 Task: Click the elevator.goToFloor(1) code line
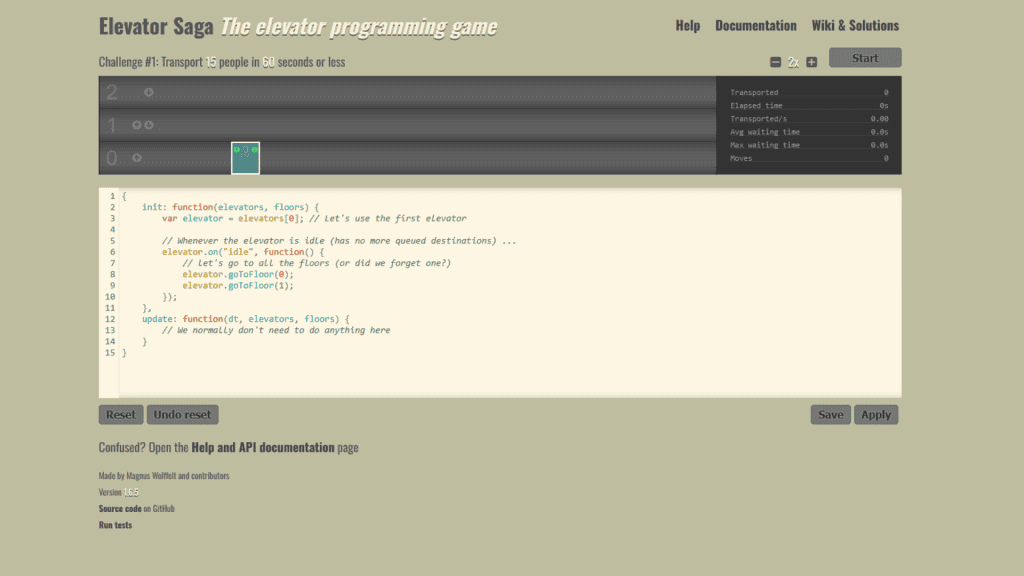point(238,285)
